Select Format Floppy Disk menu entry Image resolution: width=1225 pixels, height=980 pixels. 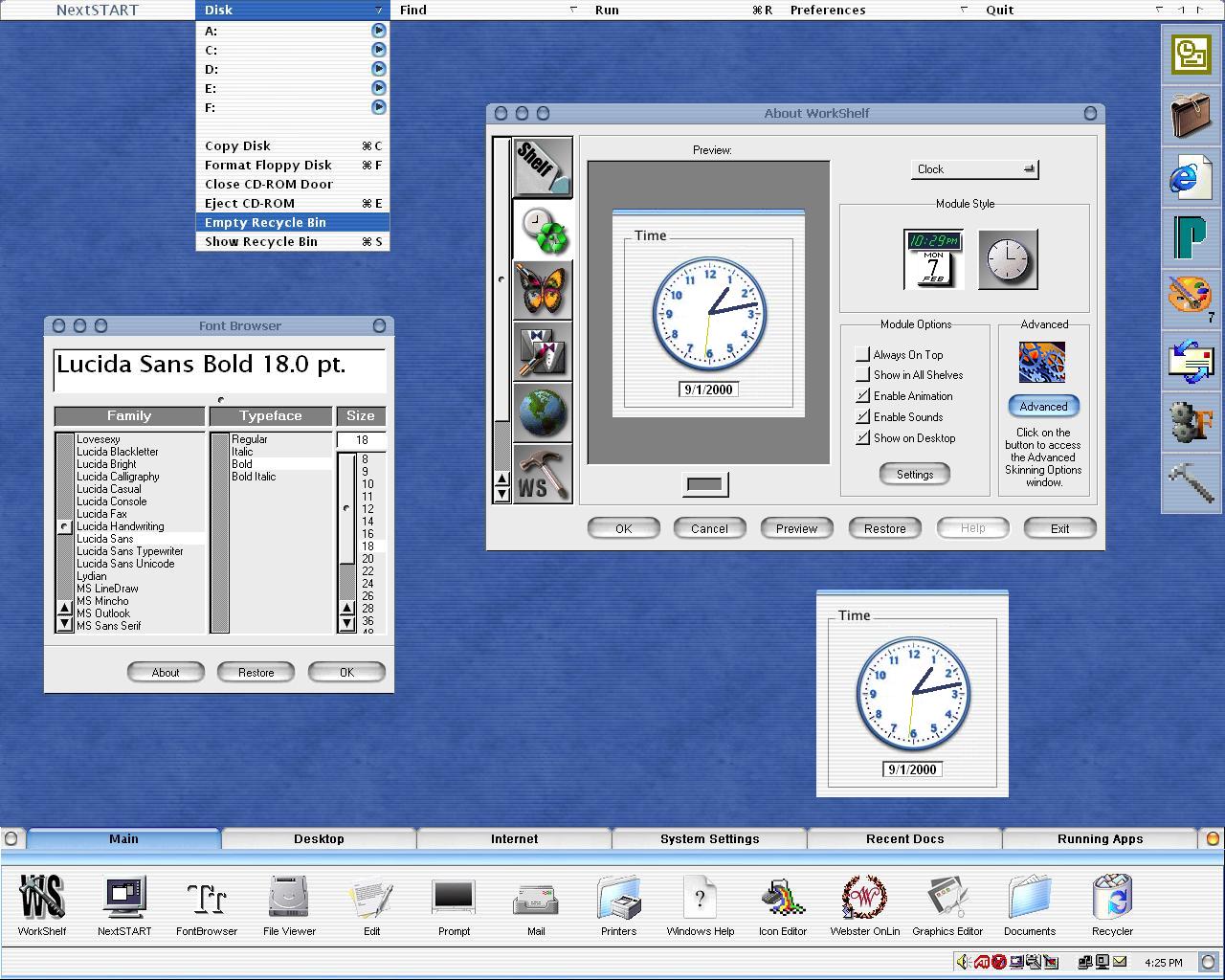click(x=293, y=165)
